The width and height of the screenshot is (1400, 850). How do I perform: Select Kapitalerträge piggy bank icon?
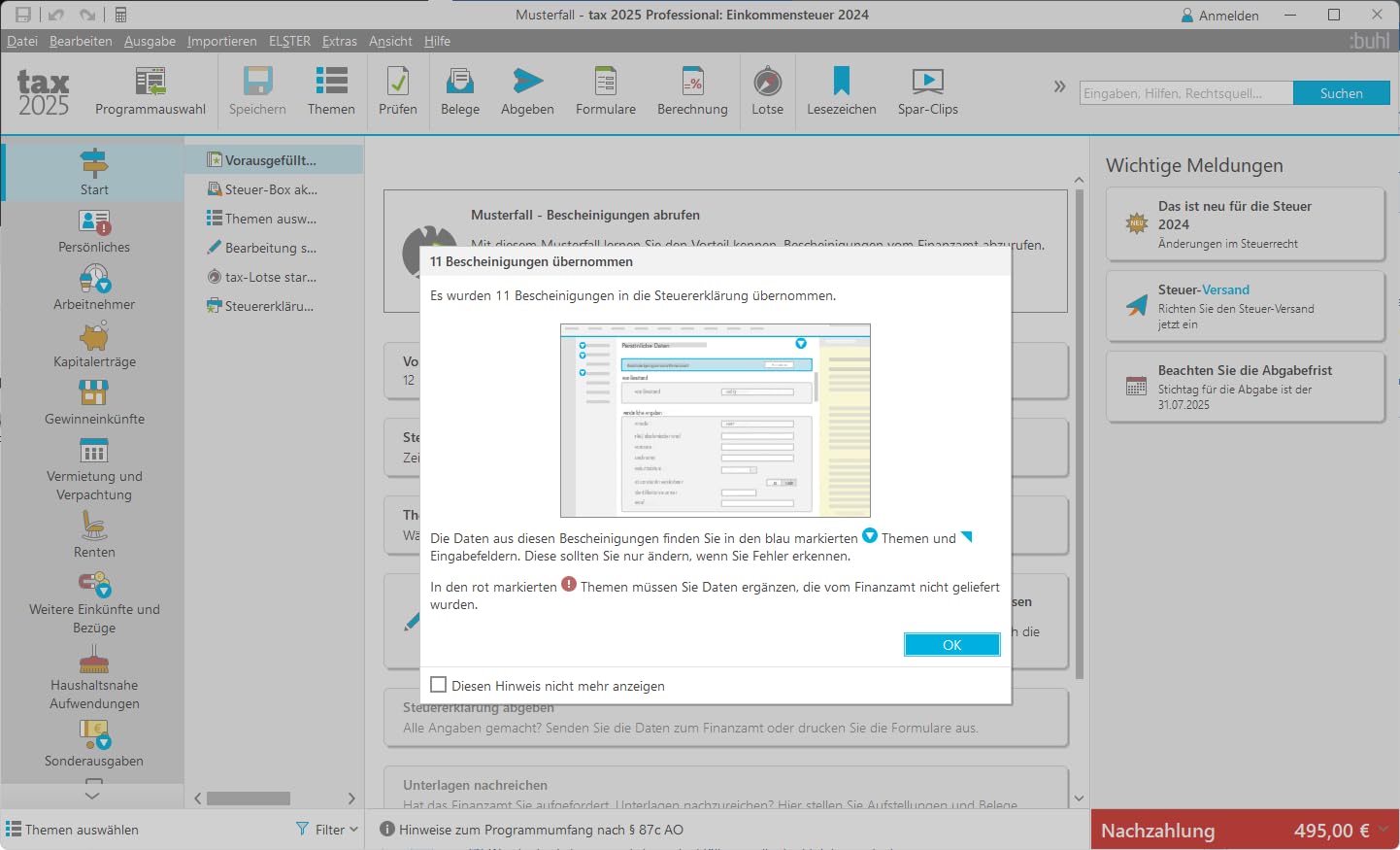pos(94,336)
